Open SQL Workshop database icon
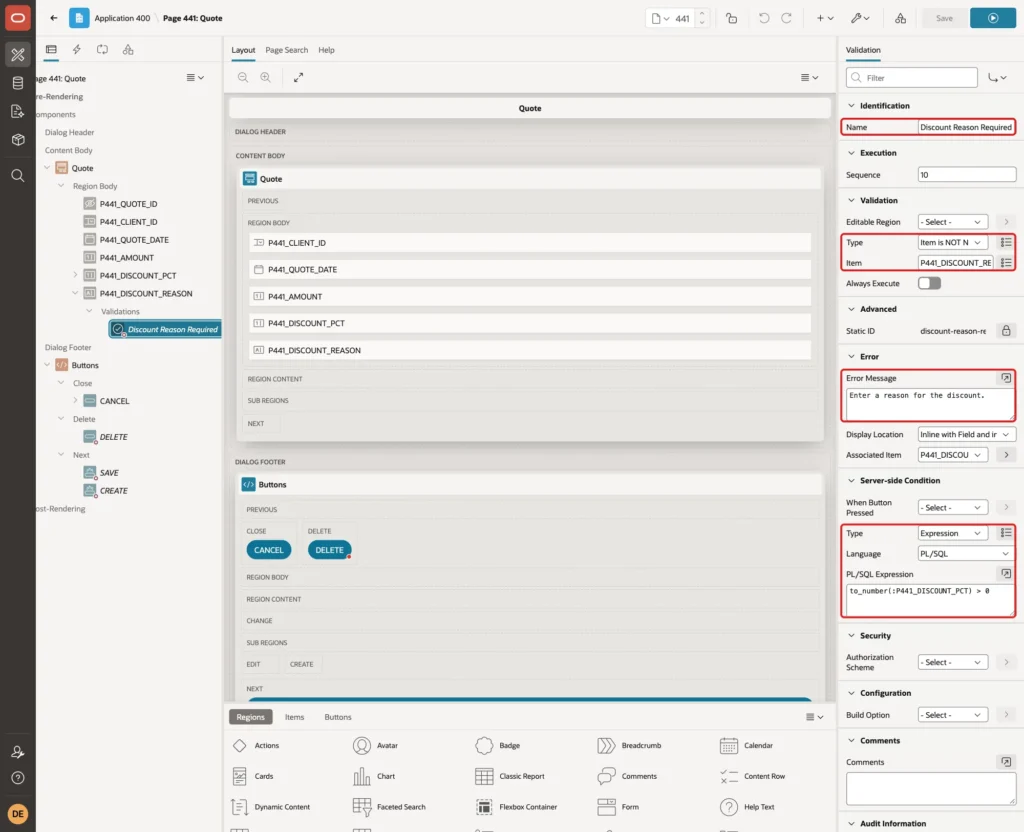The height and width of the screenshot is (832, 1024). click(x=18, y=83)
